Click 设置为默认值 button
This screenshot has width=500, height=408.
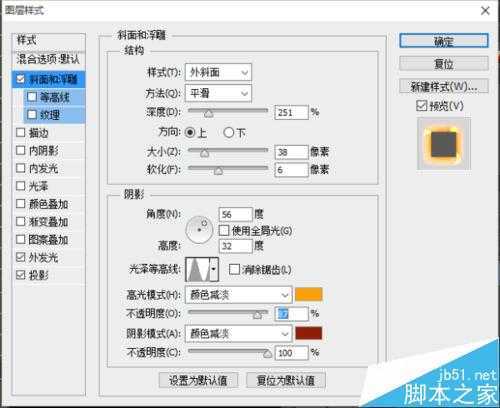198,380
